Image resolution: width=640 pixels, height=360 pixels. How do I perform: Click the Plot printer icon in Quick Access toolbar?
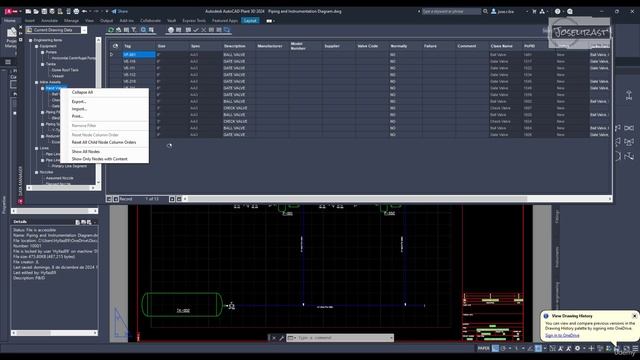[x=76, y=11]
